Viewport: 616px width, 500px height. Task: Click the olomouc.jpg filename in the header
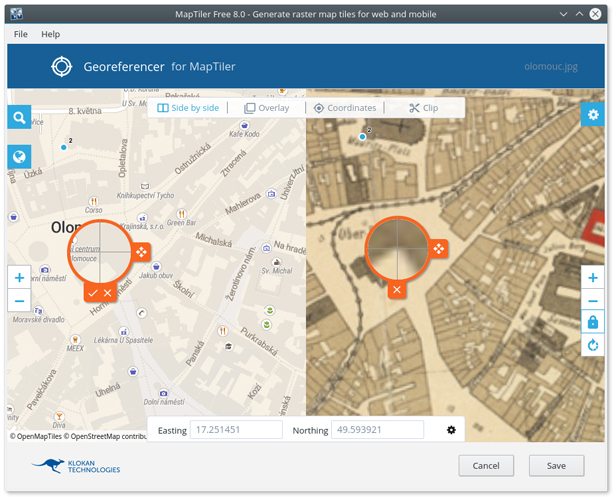tap(551, 66)
